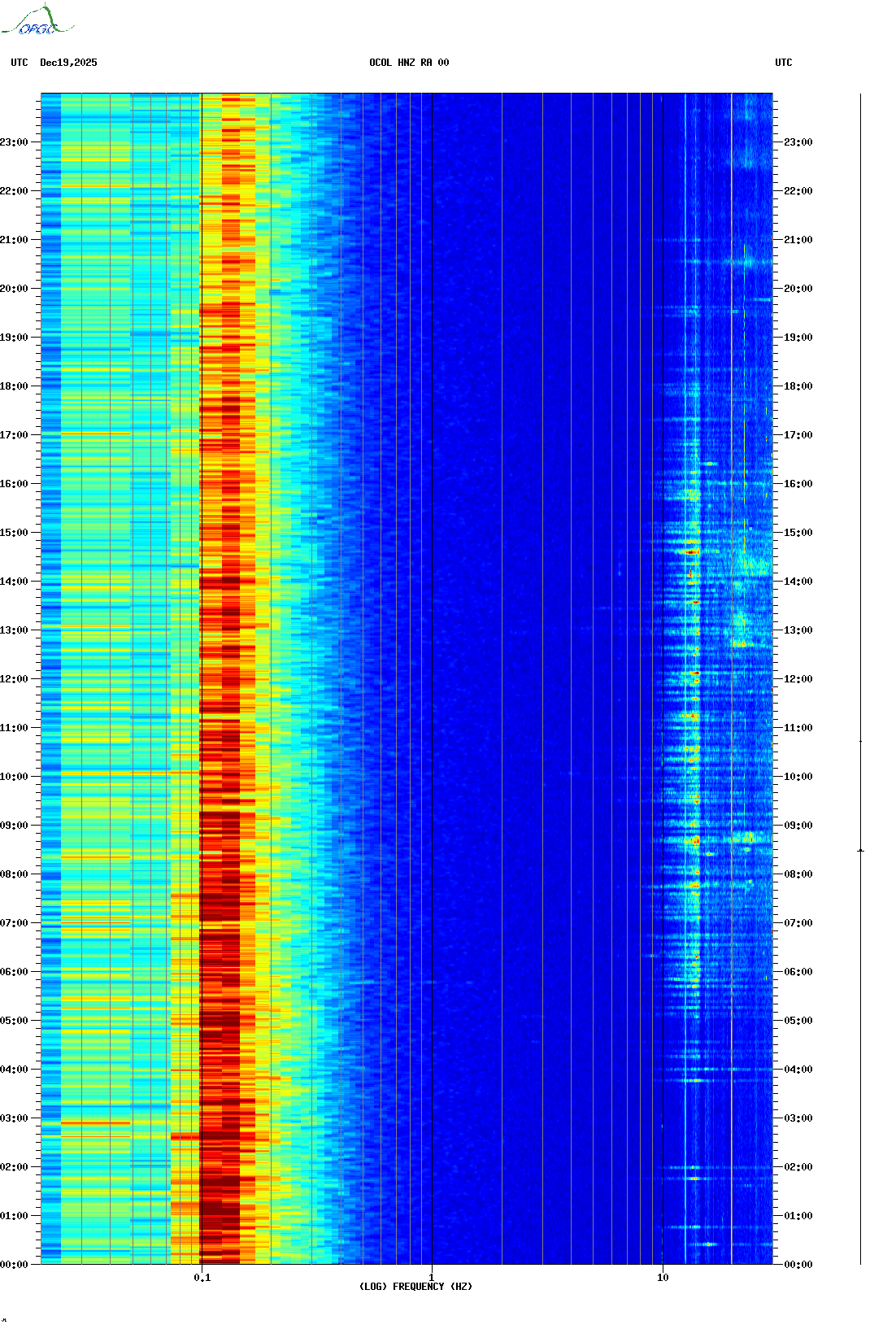Click the 04:00 label on the right axis
896x1329 pixels.
coord(798,1070)
